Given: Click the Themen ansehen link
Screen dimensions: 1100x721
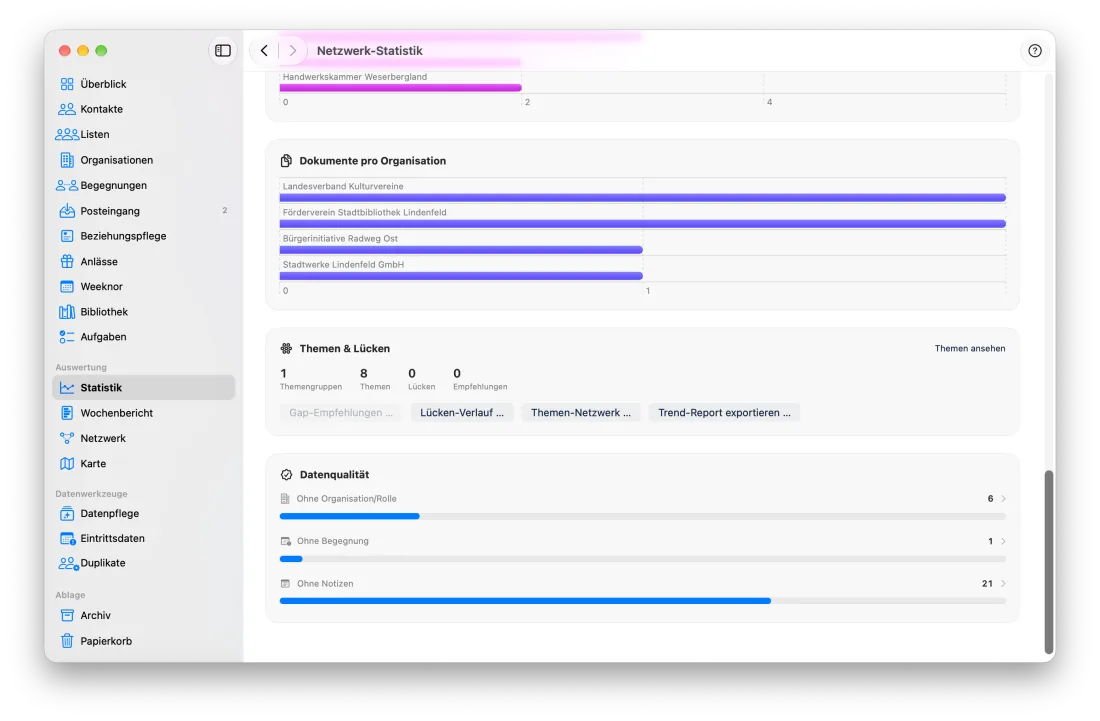Looking at the screenshot, I should coord(970,349).
